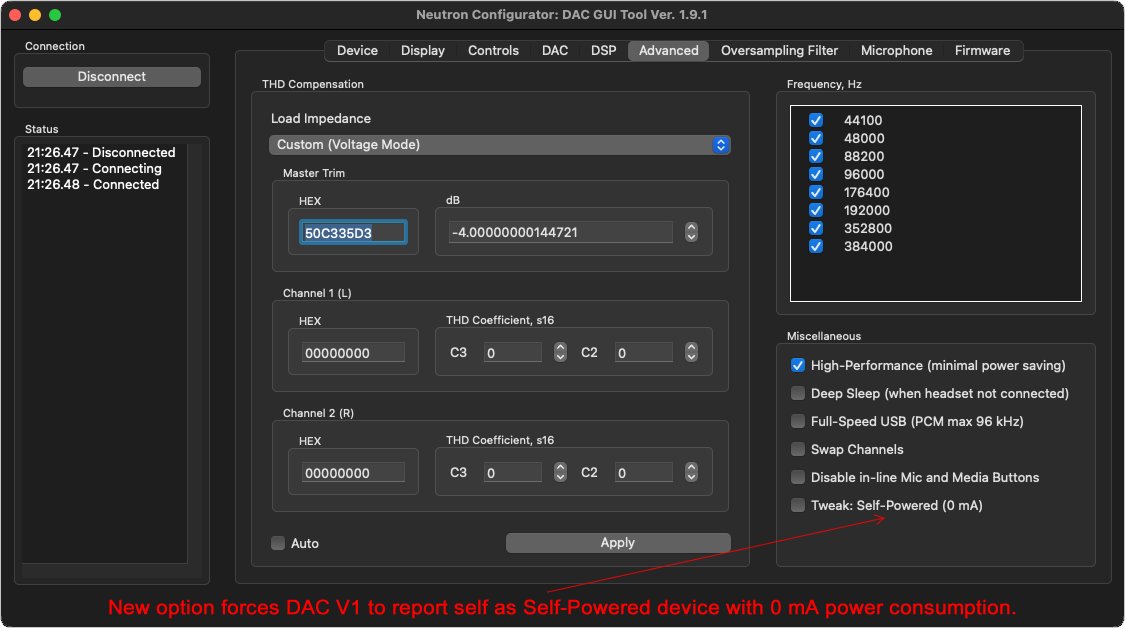Uncheck the 44100 Hz frequency

816,120
